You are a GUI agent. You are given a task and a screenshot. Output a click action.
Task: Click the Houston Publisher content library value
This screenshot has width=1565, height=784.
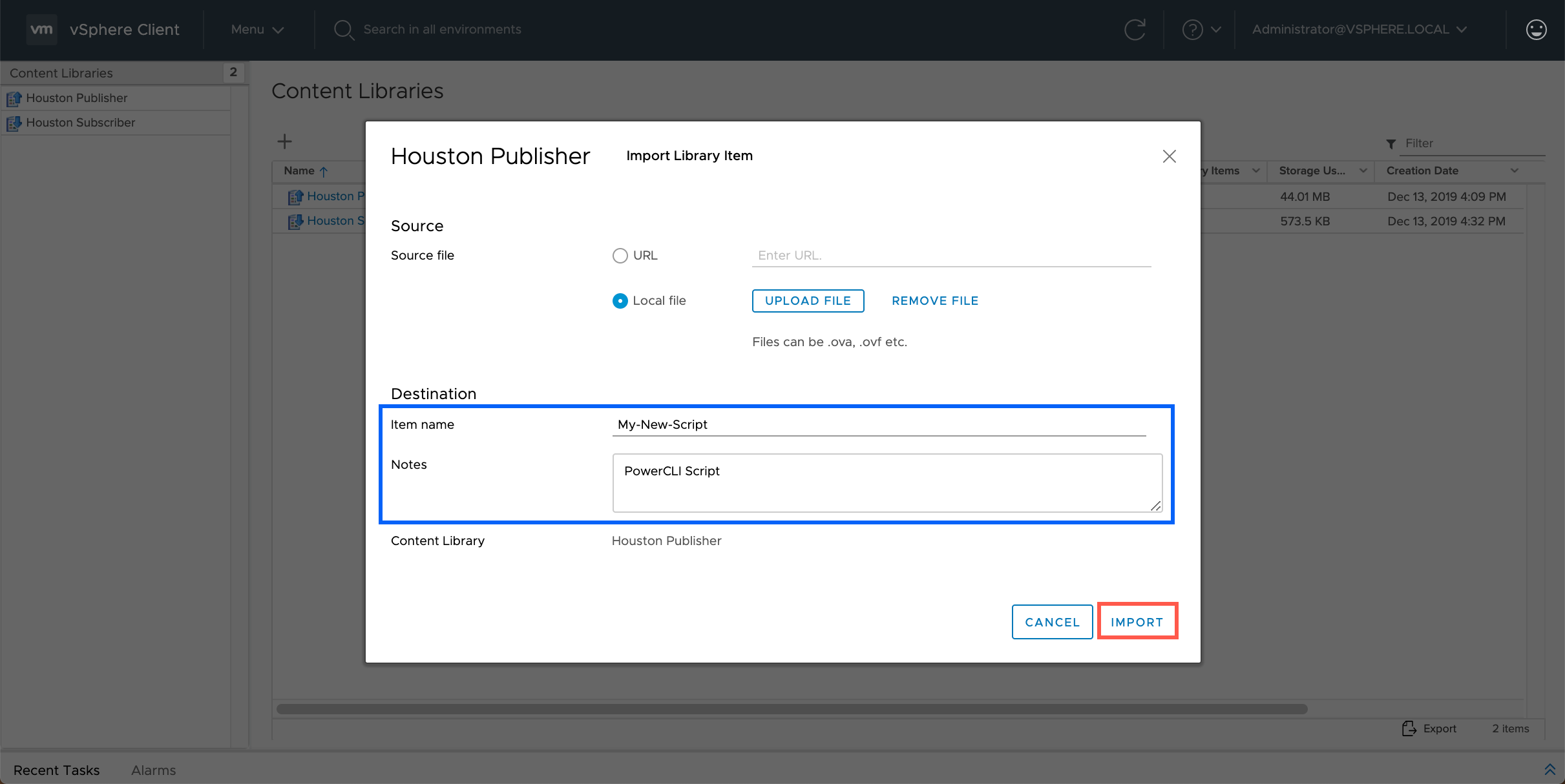pyautogui.click(x=666, y=541)
